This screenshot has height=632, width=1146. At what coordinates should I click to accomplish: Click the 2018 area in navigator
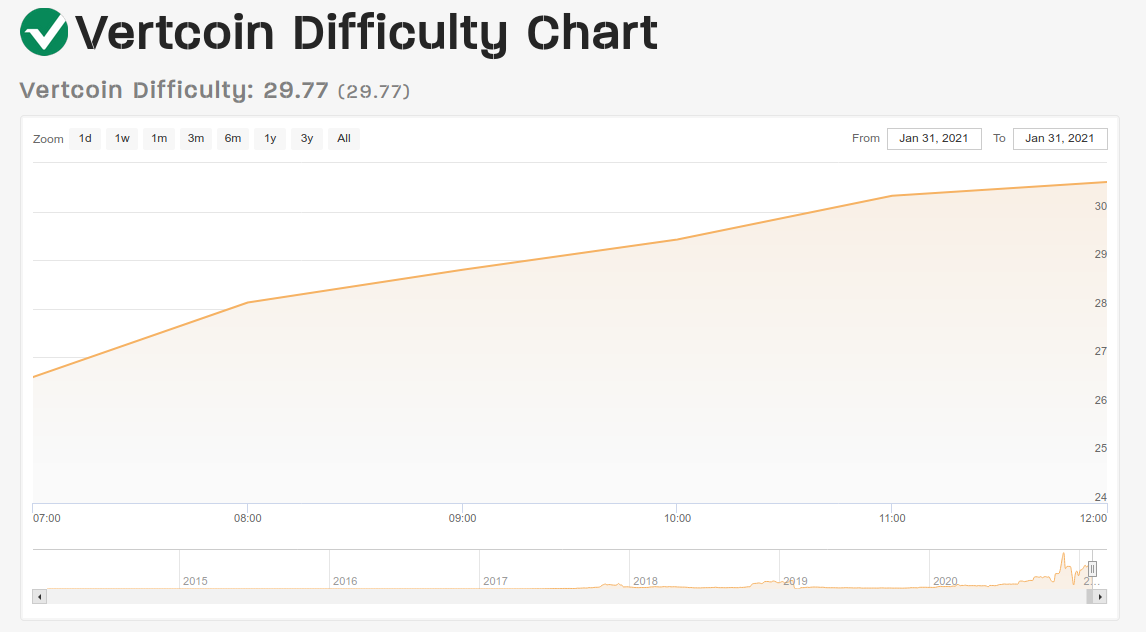pos(645,581)
